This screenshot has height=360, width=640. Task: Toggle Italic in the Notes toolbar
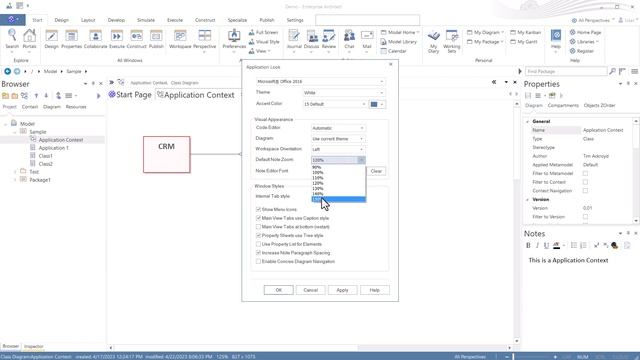coord(537,245)
